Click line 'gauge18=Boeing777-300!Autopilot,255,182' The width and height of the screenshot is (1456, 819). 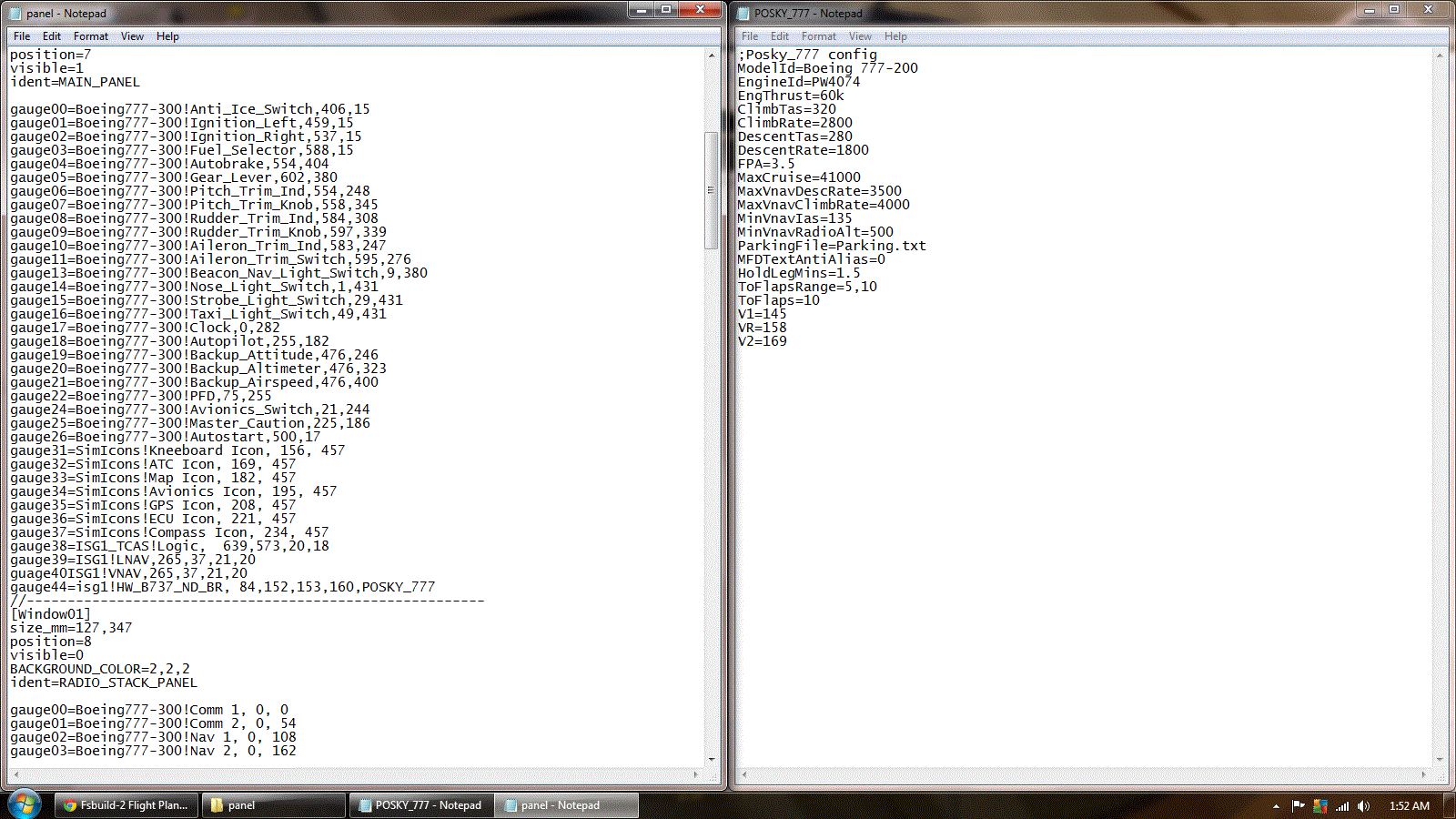pos(169,341)
